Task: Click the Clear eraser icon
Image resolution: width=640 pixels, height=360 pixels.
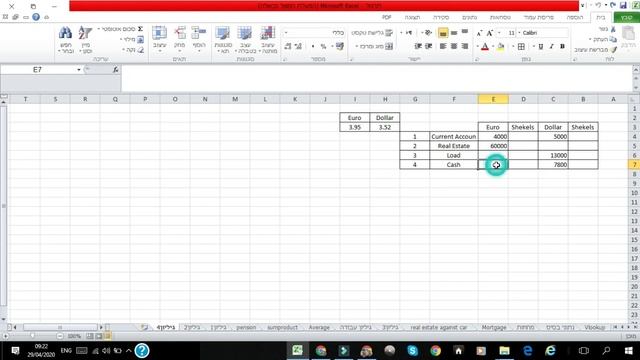Action: 140,50
